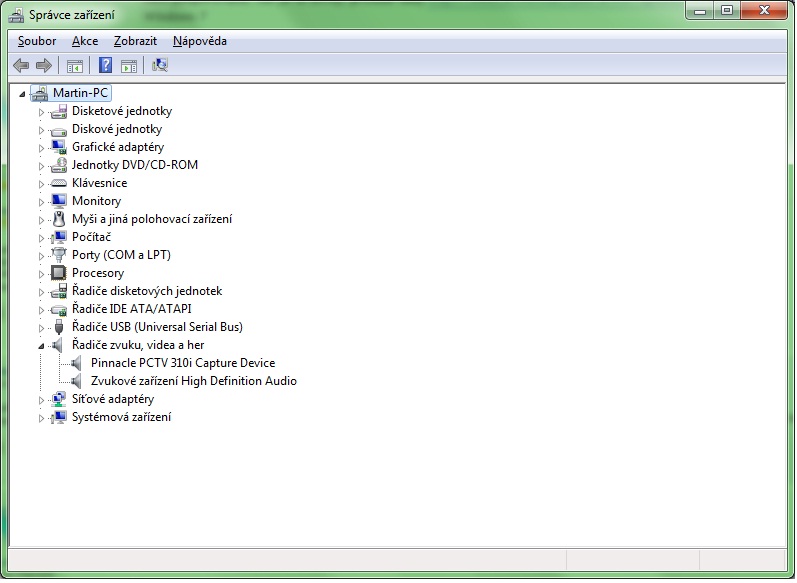This screenshot has height=583, width=797.
Task: Open the Soubor menu
Action: [37, 41]
